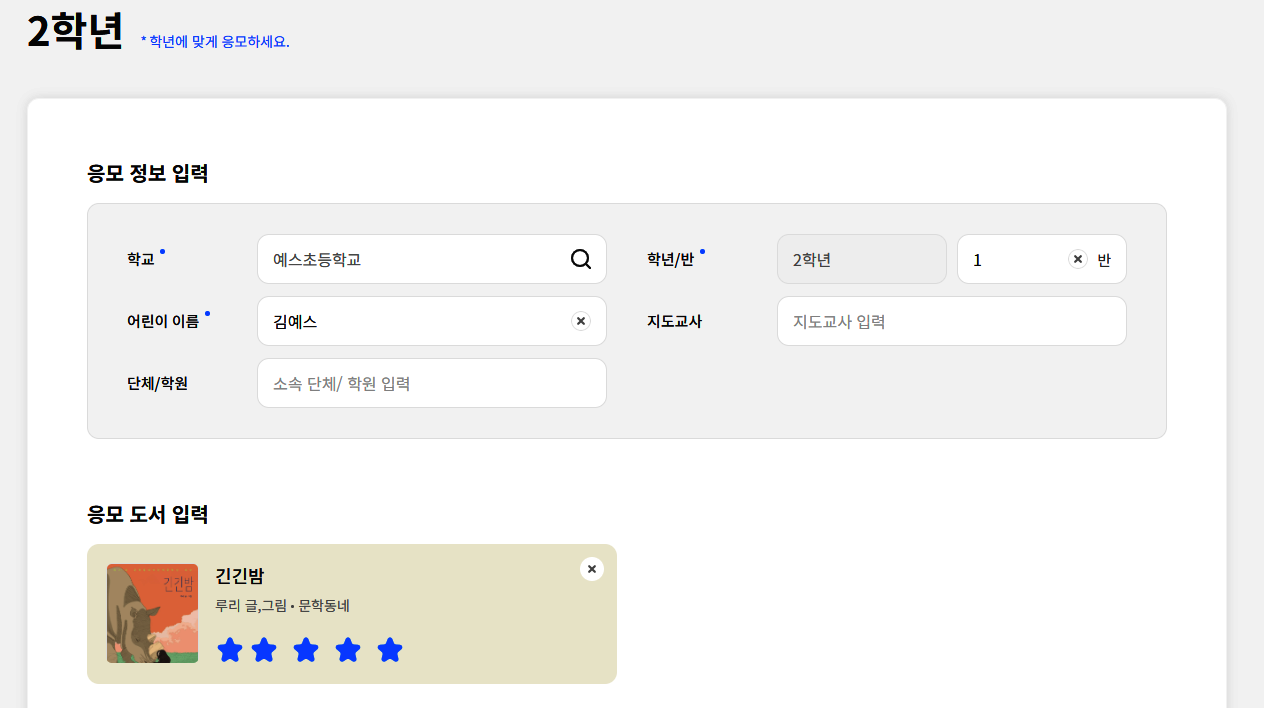This screenshot has height=708, width=1264.
Task: Click the author text 루리 글,그림
Action: 250,606
